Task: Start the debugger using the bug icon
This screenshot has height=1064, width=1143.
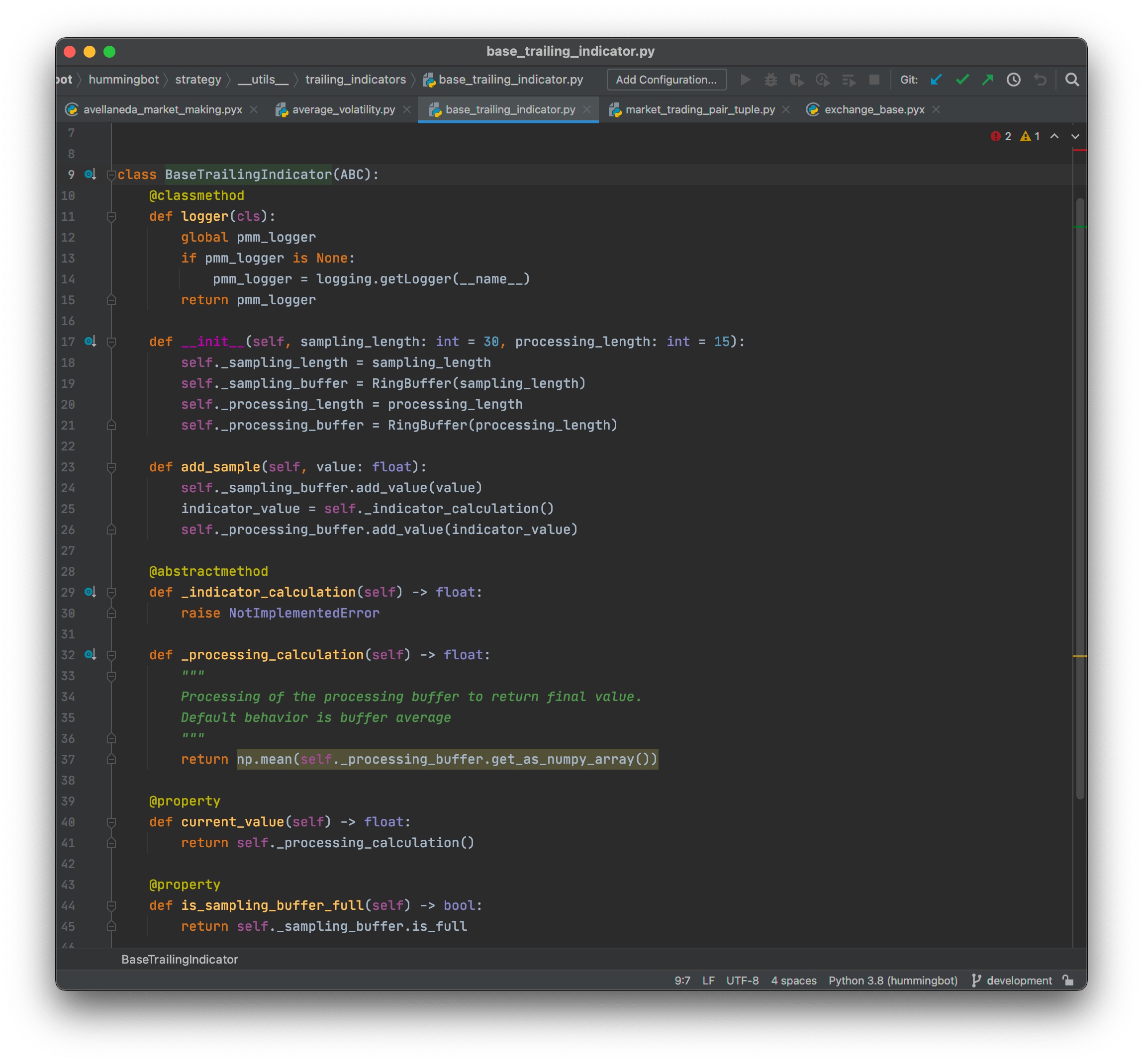Action: [771, 80]
